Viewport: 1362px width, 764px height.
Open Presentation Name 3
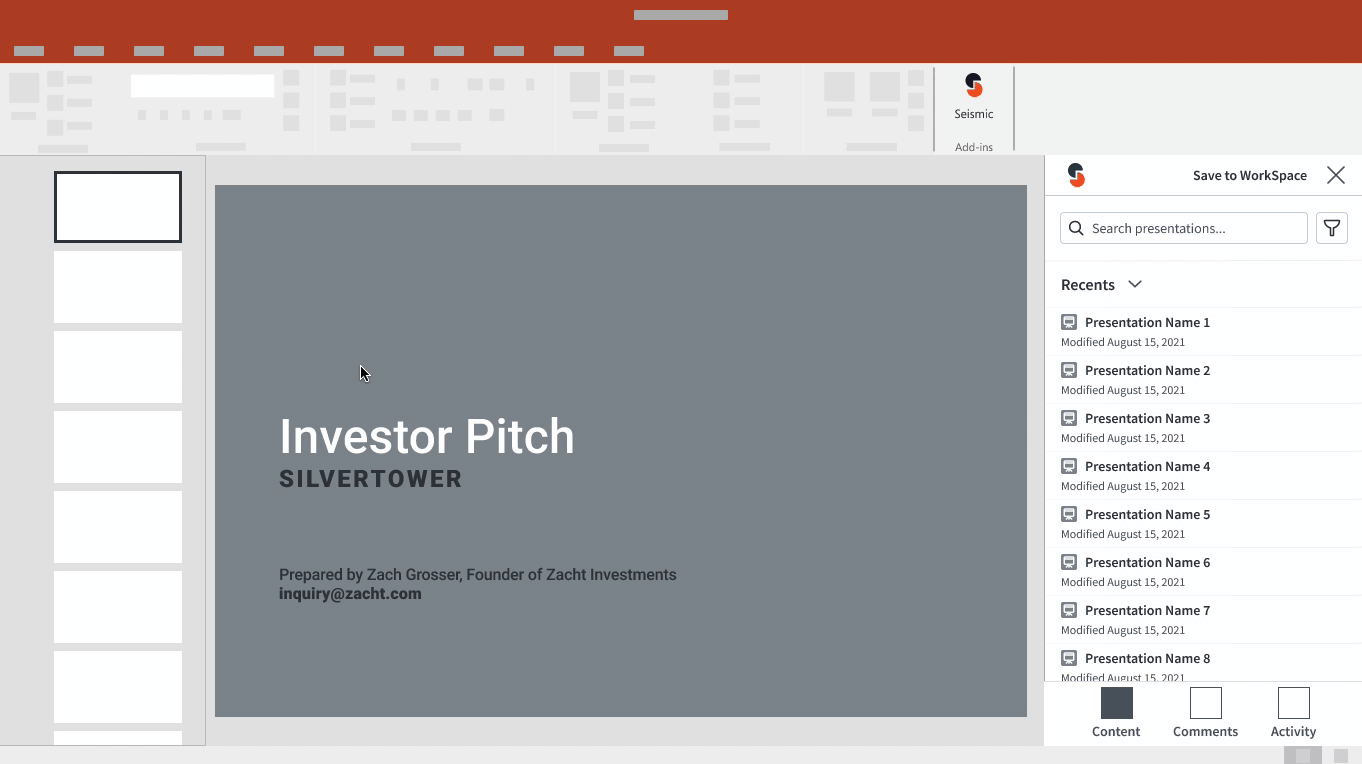pos(1204,427)
